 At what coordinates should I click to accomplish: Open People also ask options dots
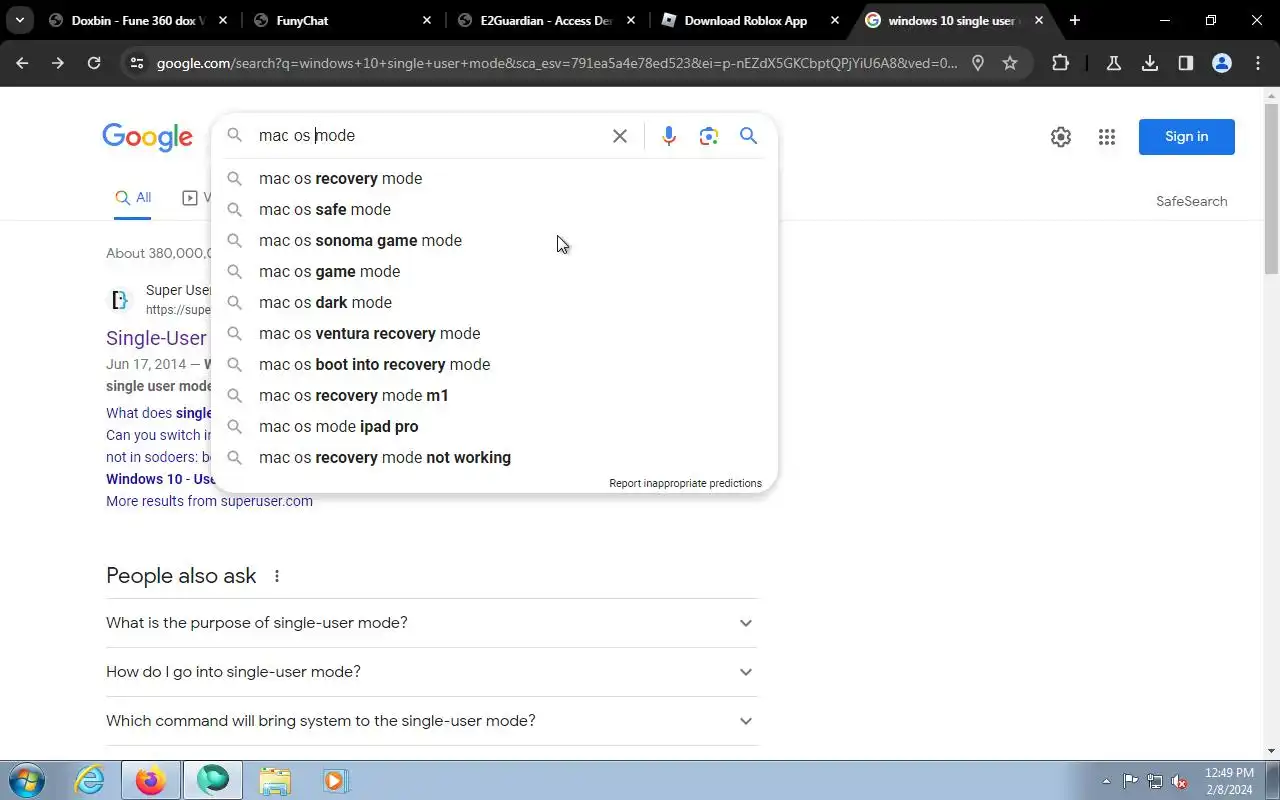277,576
